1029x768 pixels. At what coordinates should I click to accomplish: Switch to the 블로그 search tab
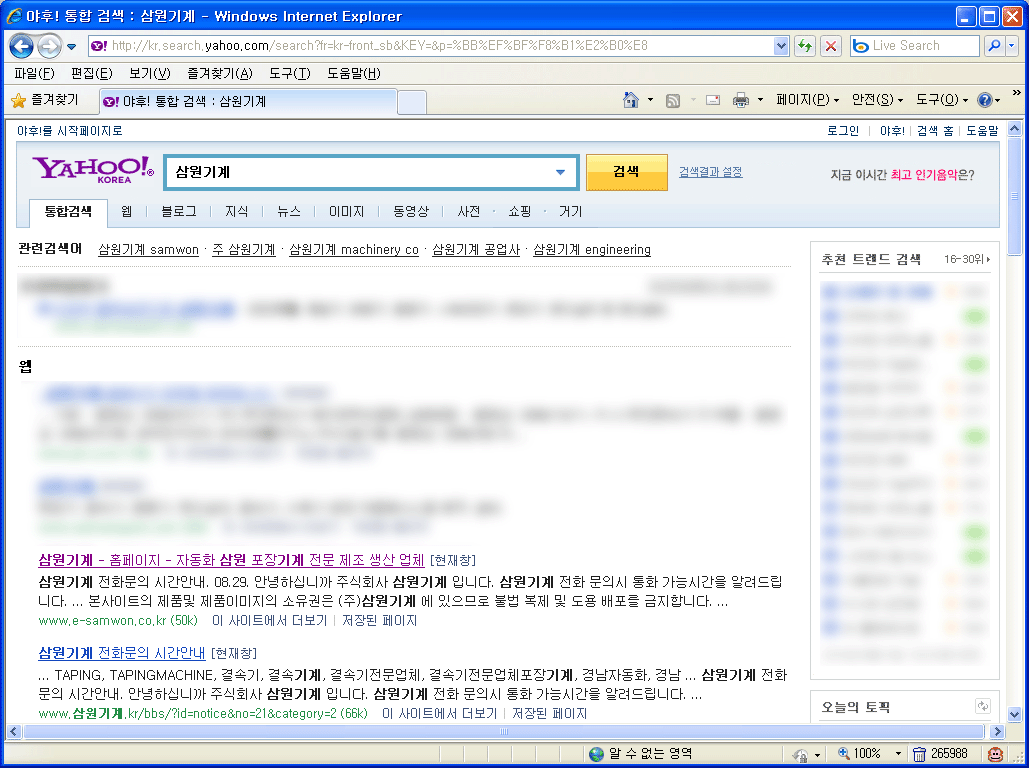click(178, 211)
